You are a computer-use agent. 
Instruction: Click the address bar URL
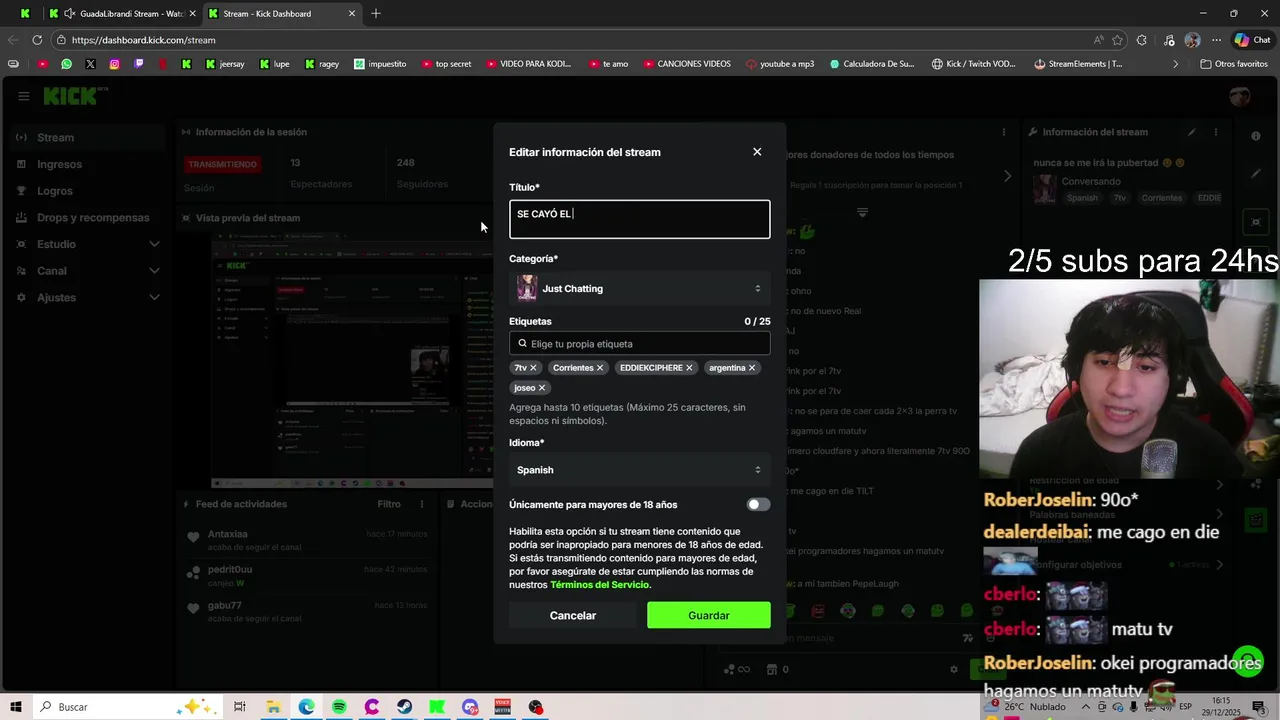tap(143, 40)
